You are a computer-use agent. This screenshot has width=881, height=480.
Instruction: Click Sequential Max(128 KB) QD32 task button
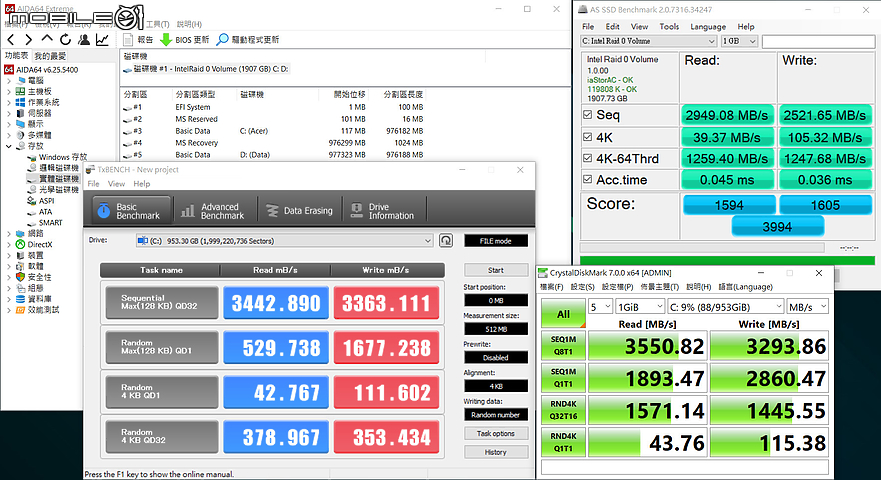(162, 302)
